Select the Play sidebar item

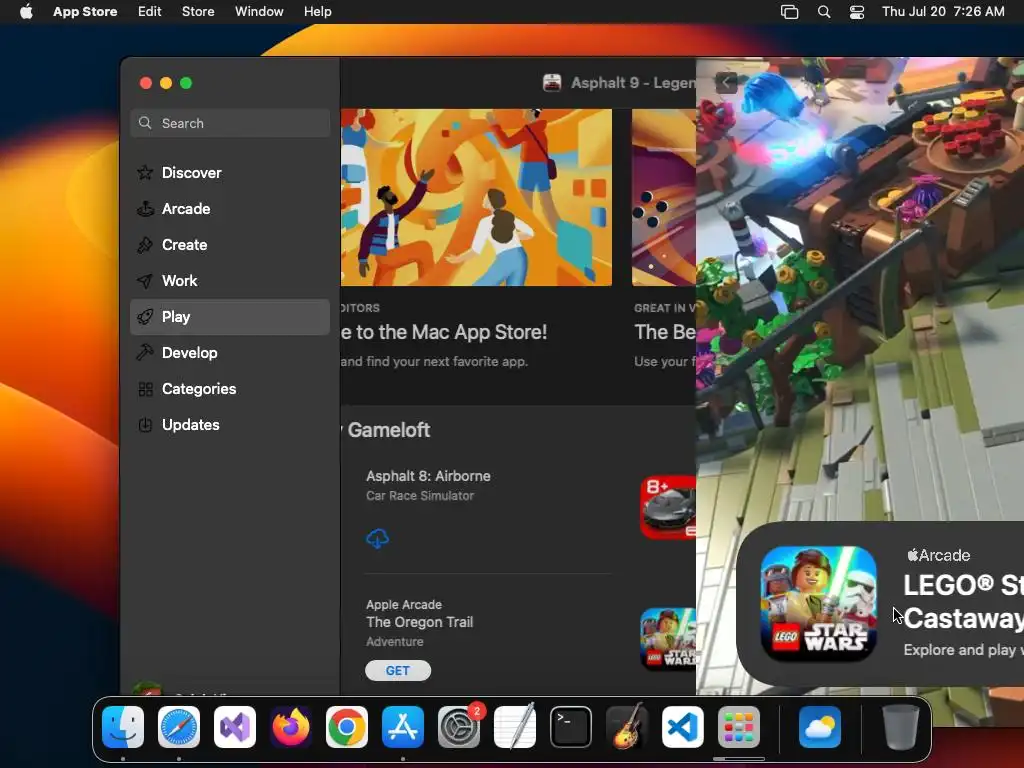click(230, 317)
